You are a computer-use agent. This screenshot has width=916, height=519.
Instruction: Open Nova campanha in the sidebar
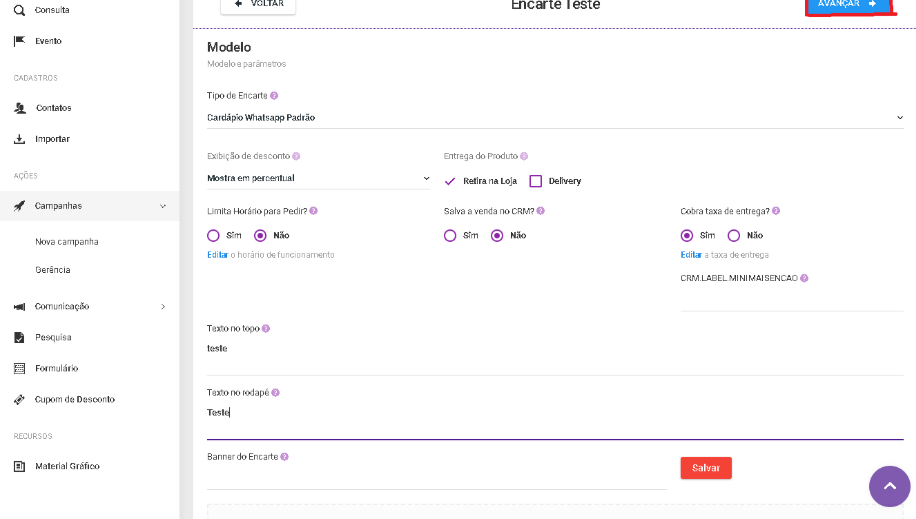(67, 242)
